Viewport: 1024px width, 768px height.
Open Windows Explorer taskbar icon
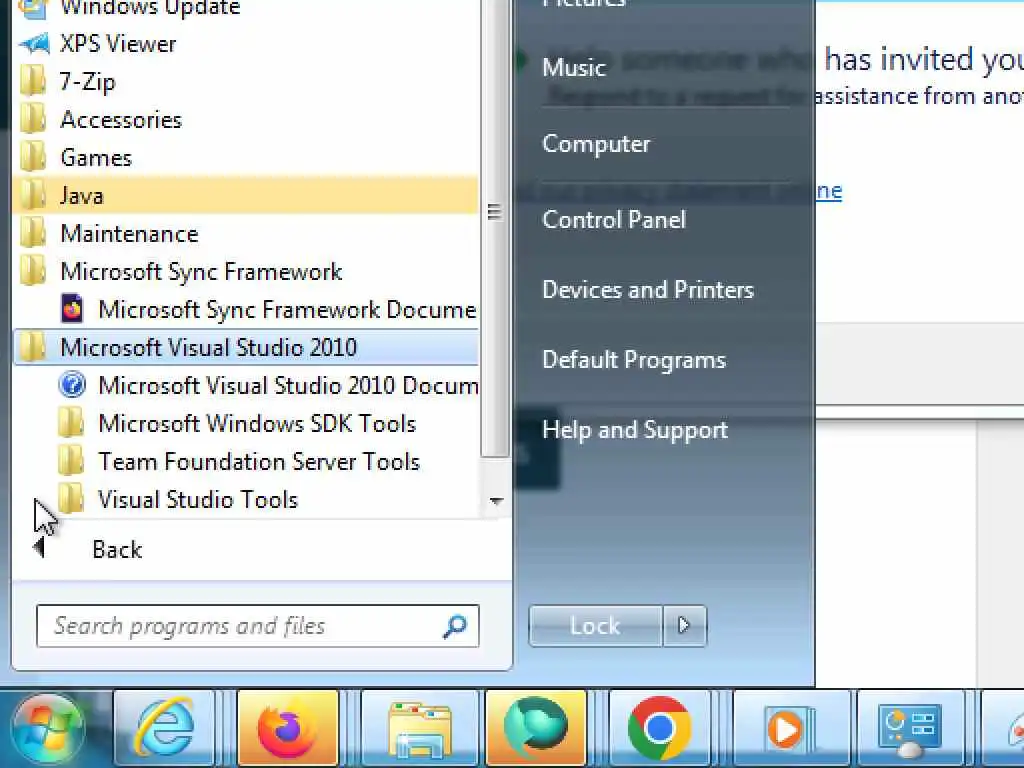click(419, 728)
